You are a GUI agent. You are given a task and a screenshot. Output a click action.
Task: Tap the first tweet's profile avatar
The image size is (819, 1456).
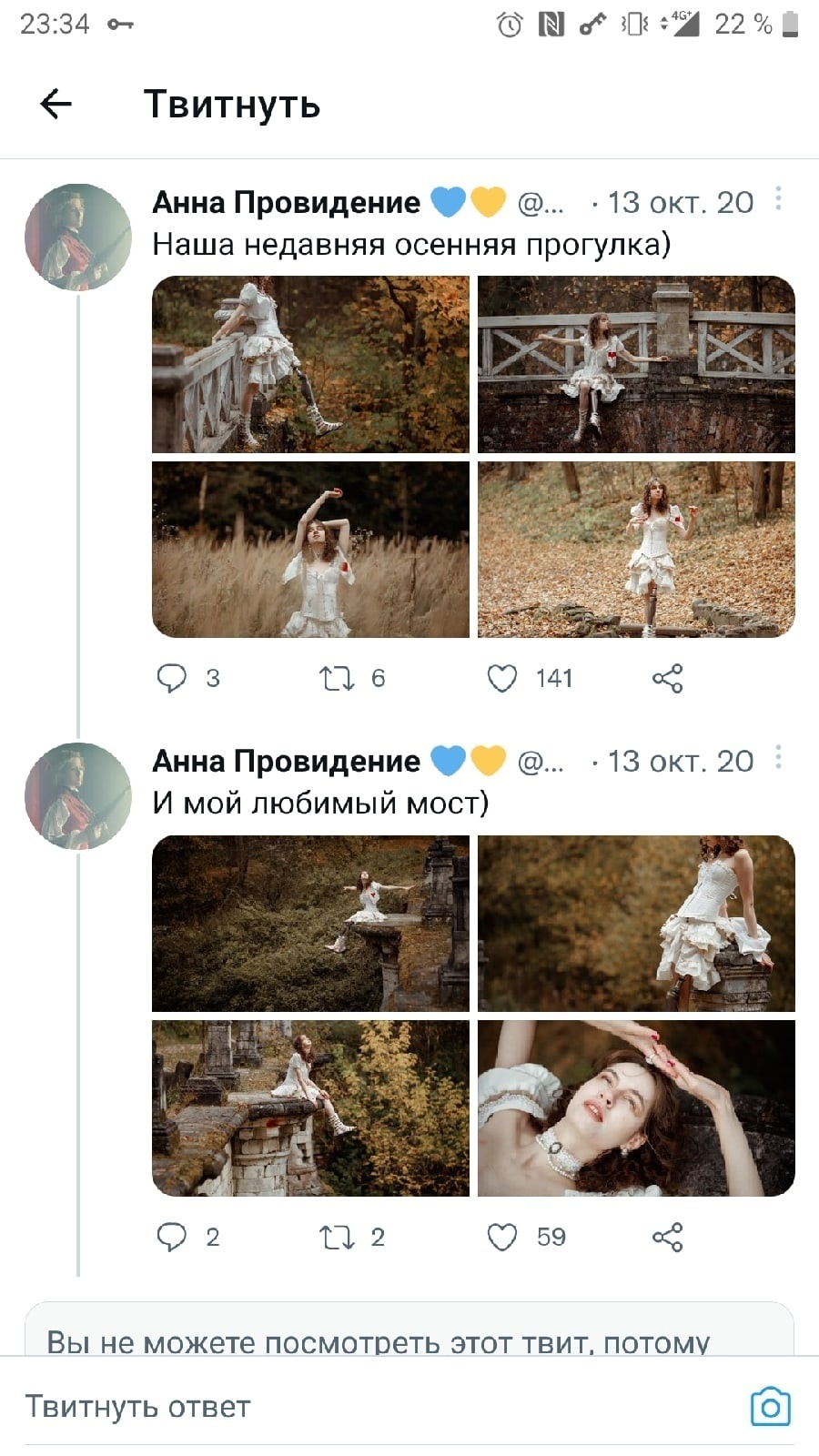click(78, 238)
